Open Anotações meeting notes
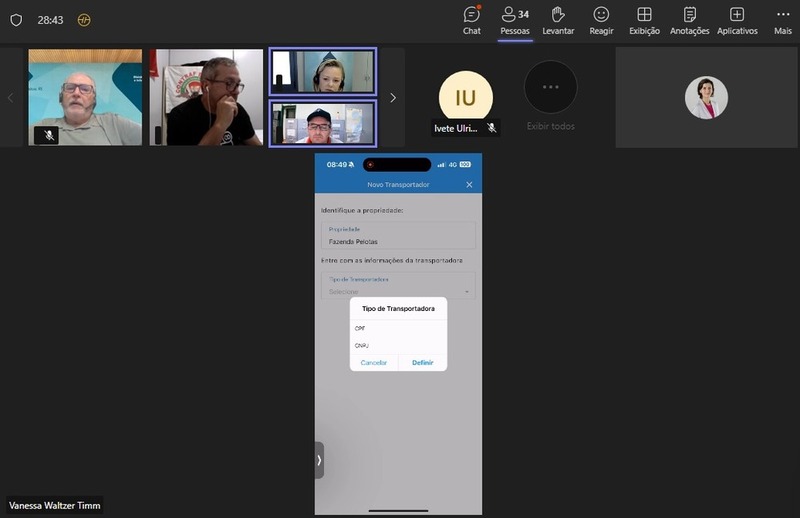This screenshot has height=518, width=800. tap(690, 19)
